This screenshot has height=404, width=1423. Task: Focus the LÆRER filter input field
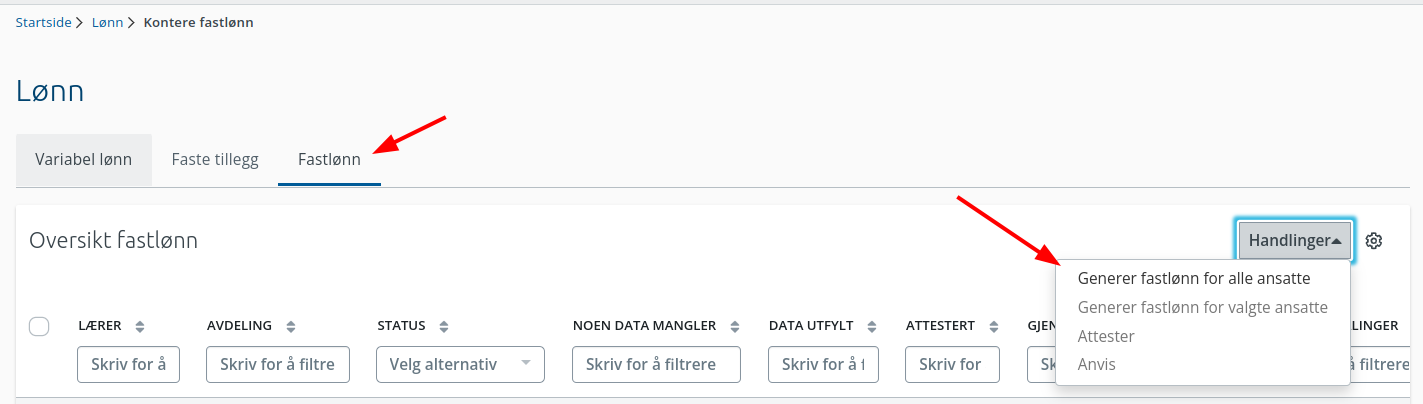pyautogui.click(x=128, y=364)
